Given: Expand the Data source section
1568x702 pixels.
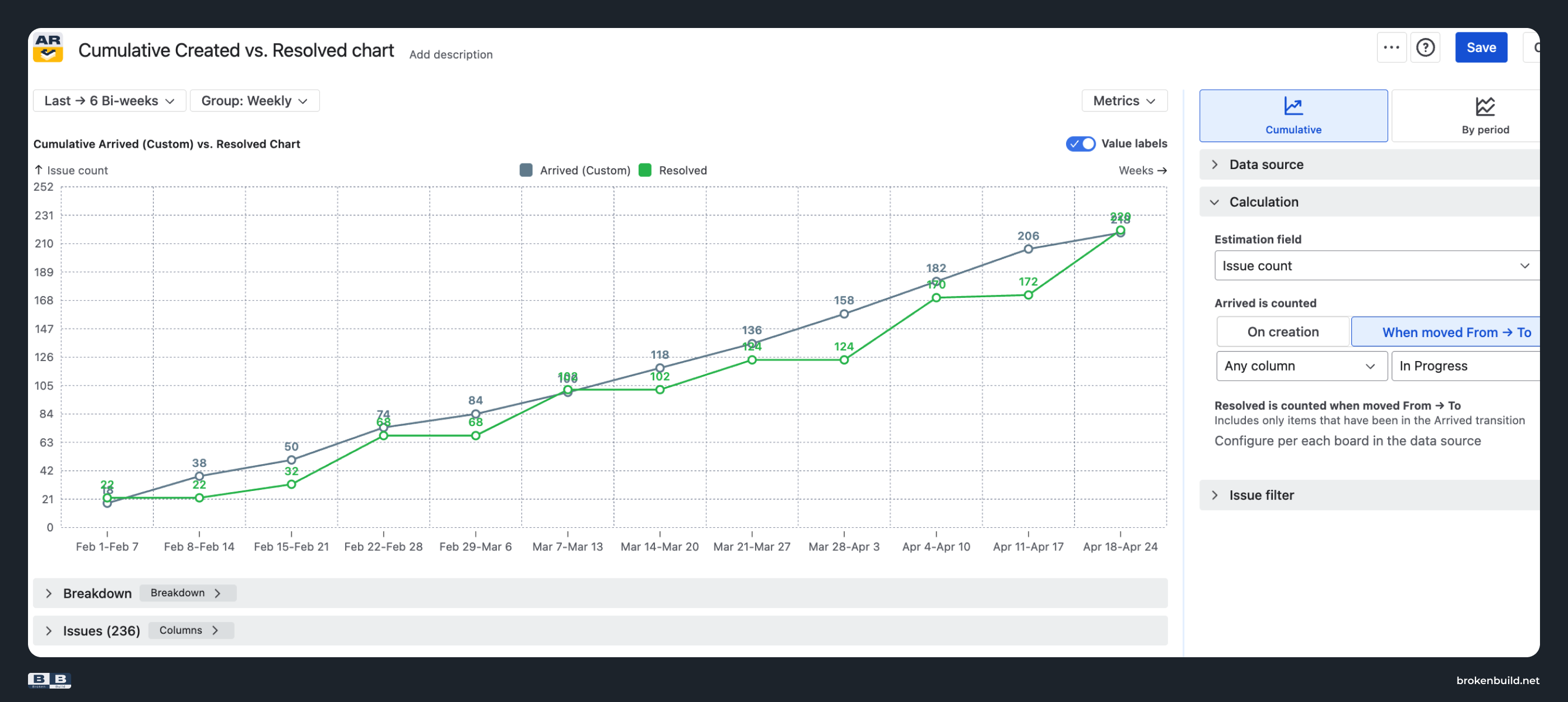Looking at the screenshot, I should click(x=1369, y=165).
